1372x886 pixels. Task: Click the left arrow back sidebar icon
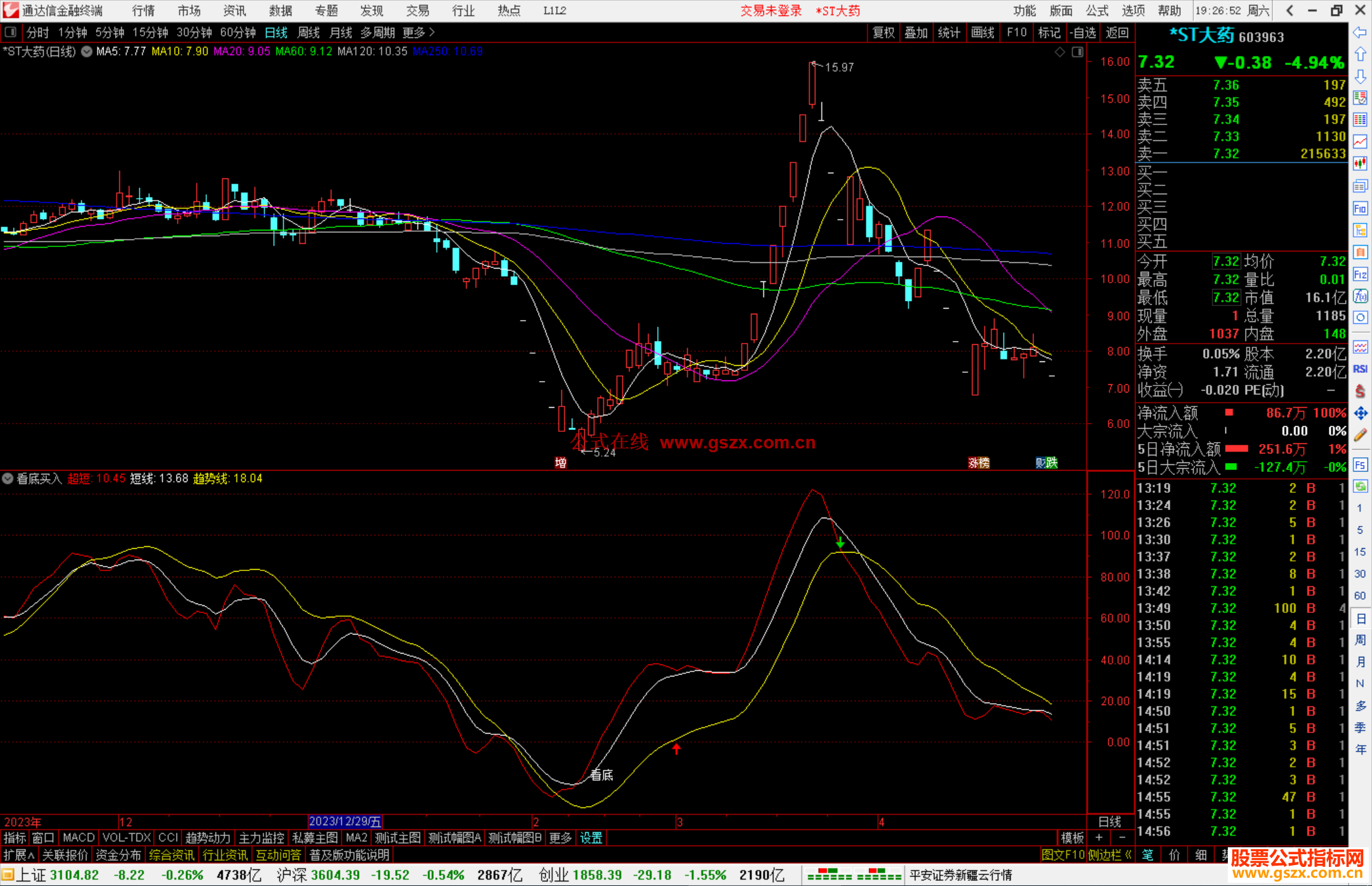(1360, 32)
